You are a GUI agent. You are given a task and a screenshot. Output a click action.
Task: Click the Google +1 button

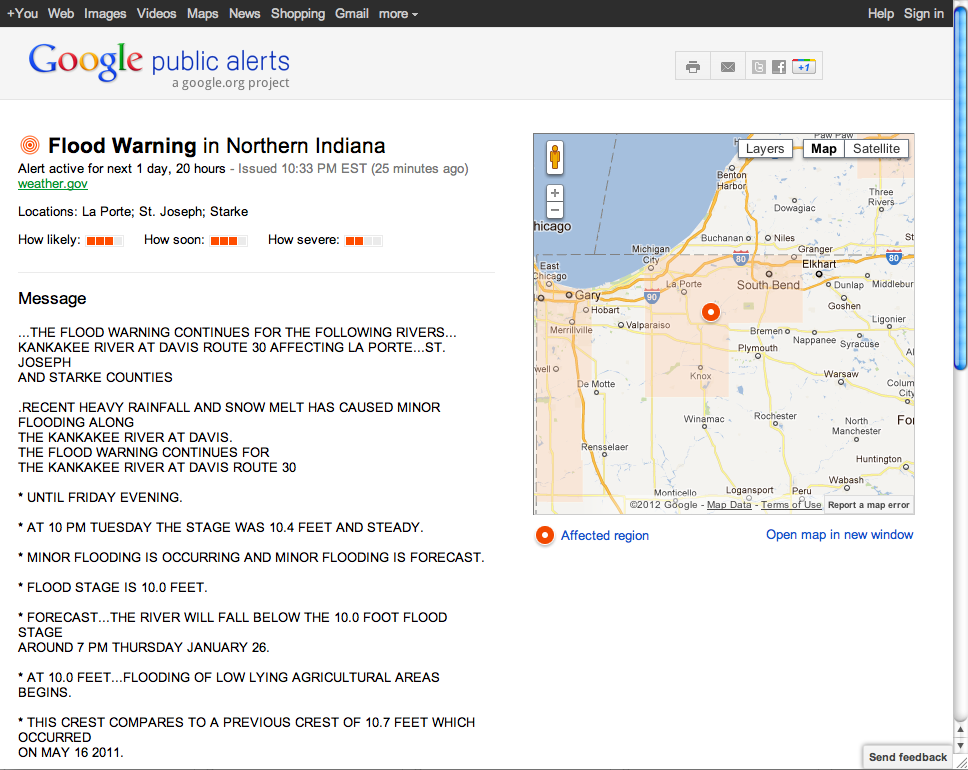804,67
